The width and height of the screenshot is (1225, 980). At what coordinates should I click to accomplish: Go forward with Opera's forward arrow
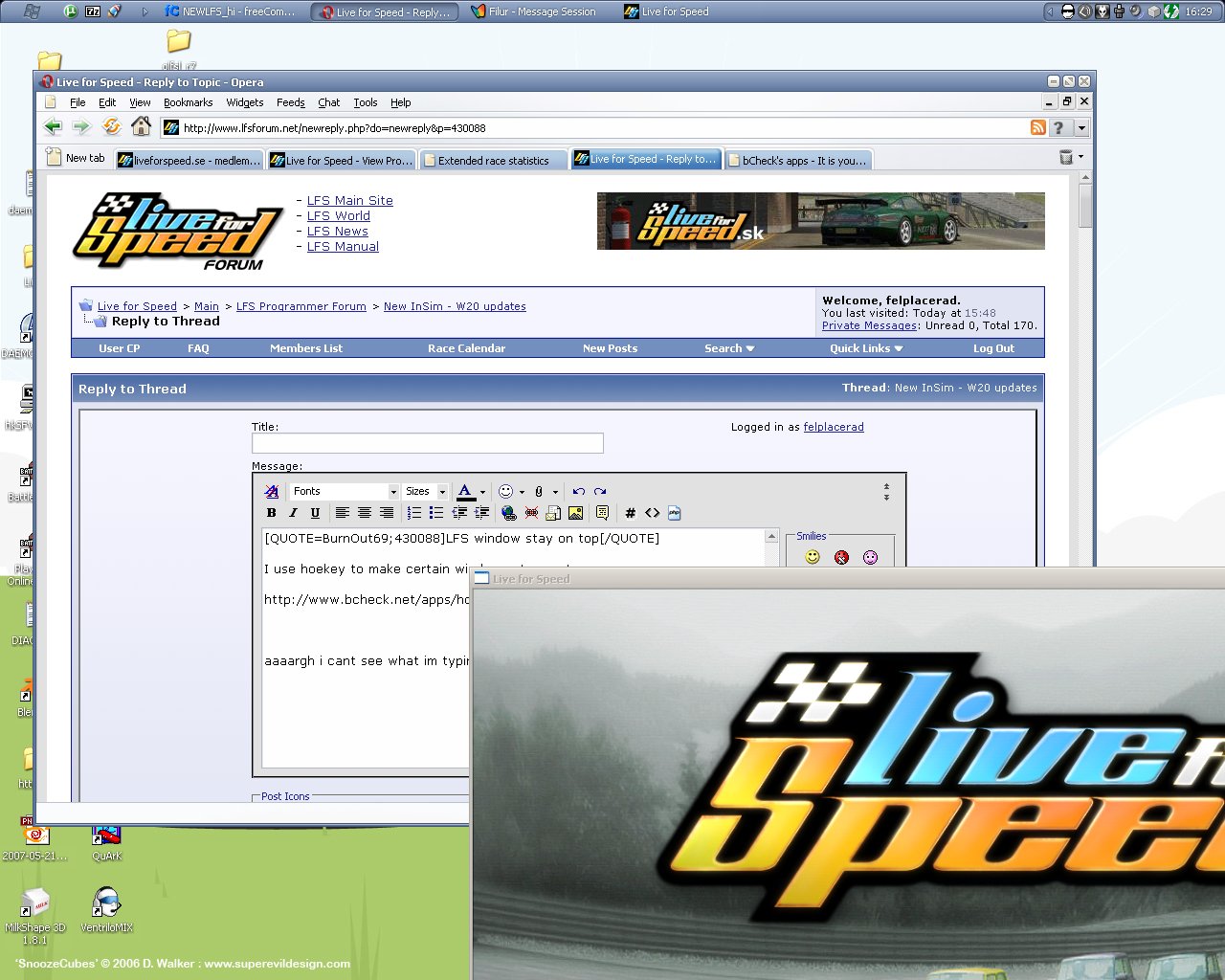tap(81, 126)
